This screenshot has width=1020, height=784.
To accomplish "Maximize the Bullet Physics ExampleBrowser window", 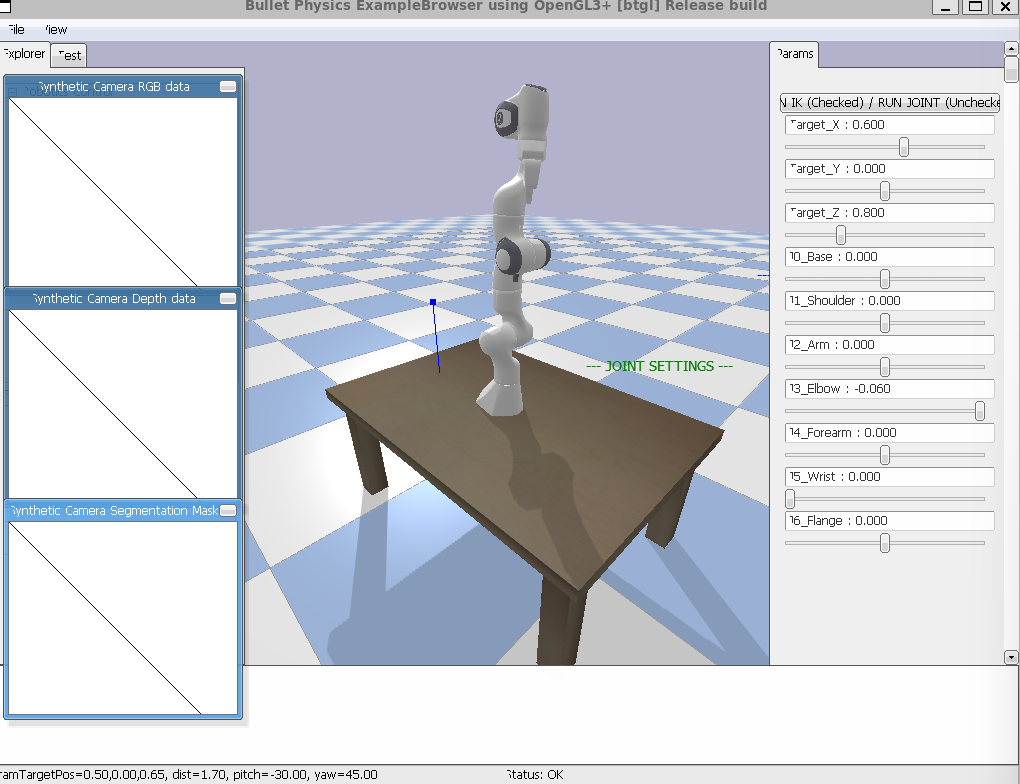I will (x=974, y=7).
